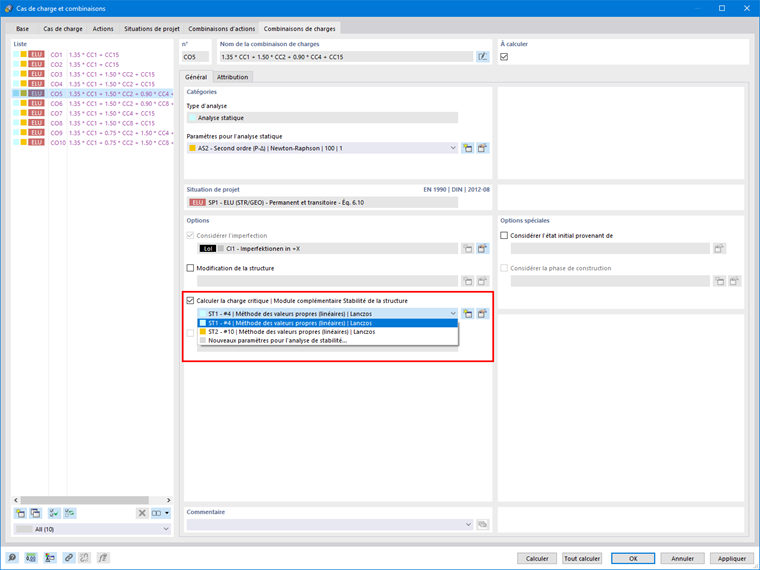
Task: Click the select all checkmarks icon below the list
Action: (x=54, y=513)
